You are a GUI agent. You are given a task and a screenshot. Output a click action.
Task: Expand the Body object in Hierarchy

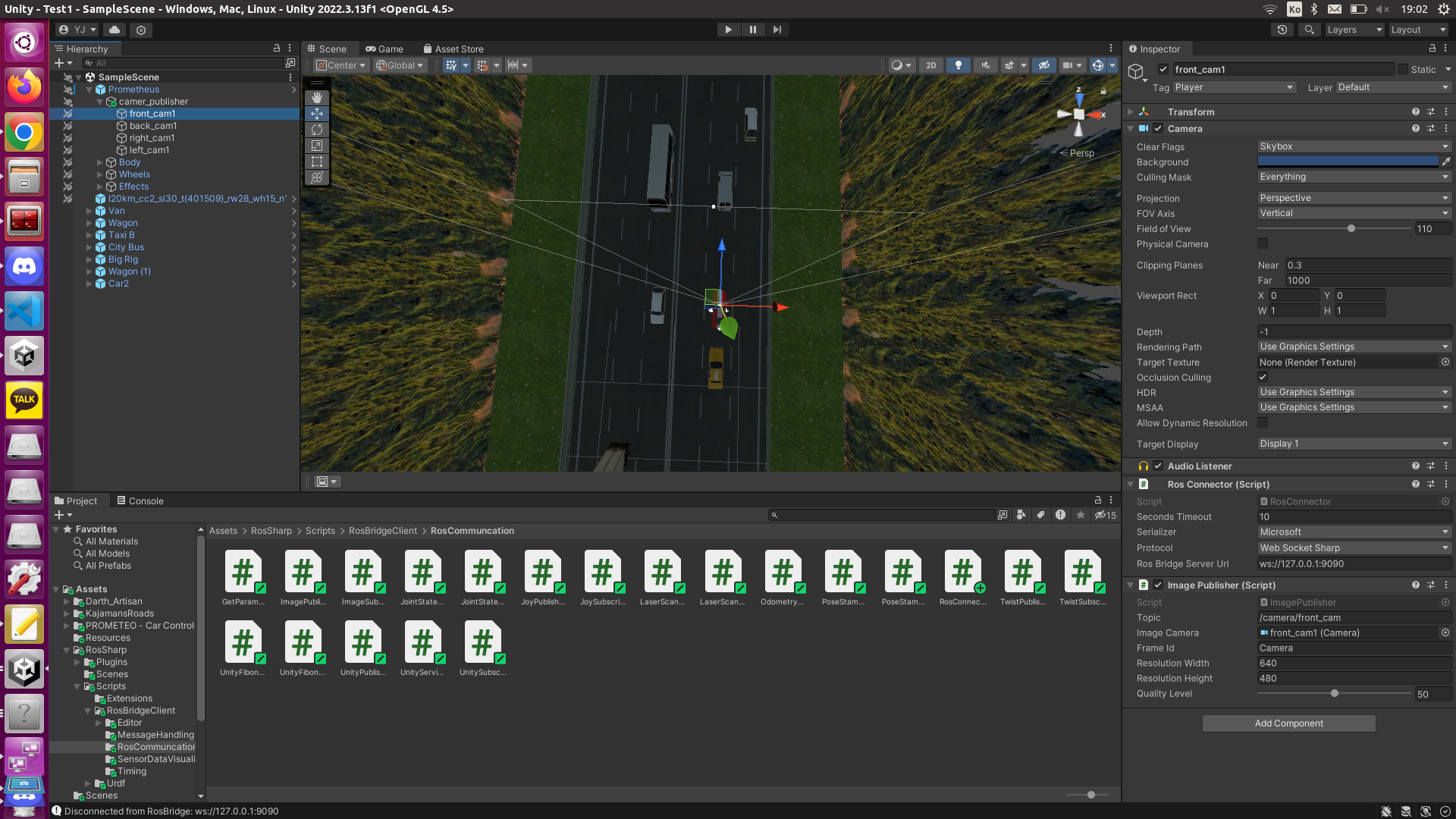(100, 162)
